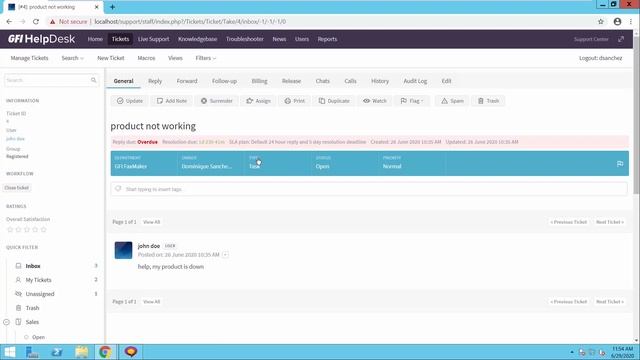Viewport: 640px width, 360px height.
Task: Click the upper View All link
Action: (151, 222)
